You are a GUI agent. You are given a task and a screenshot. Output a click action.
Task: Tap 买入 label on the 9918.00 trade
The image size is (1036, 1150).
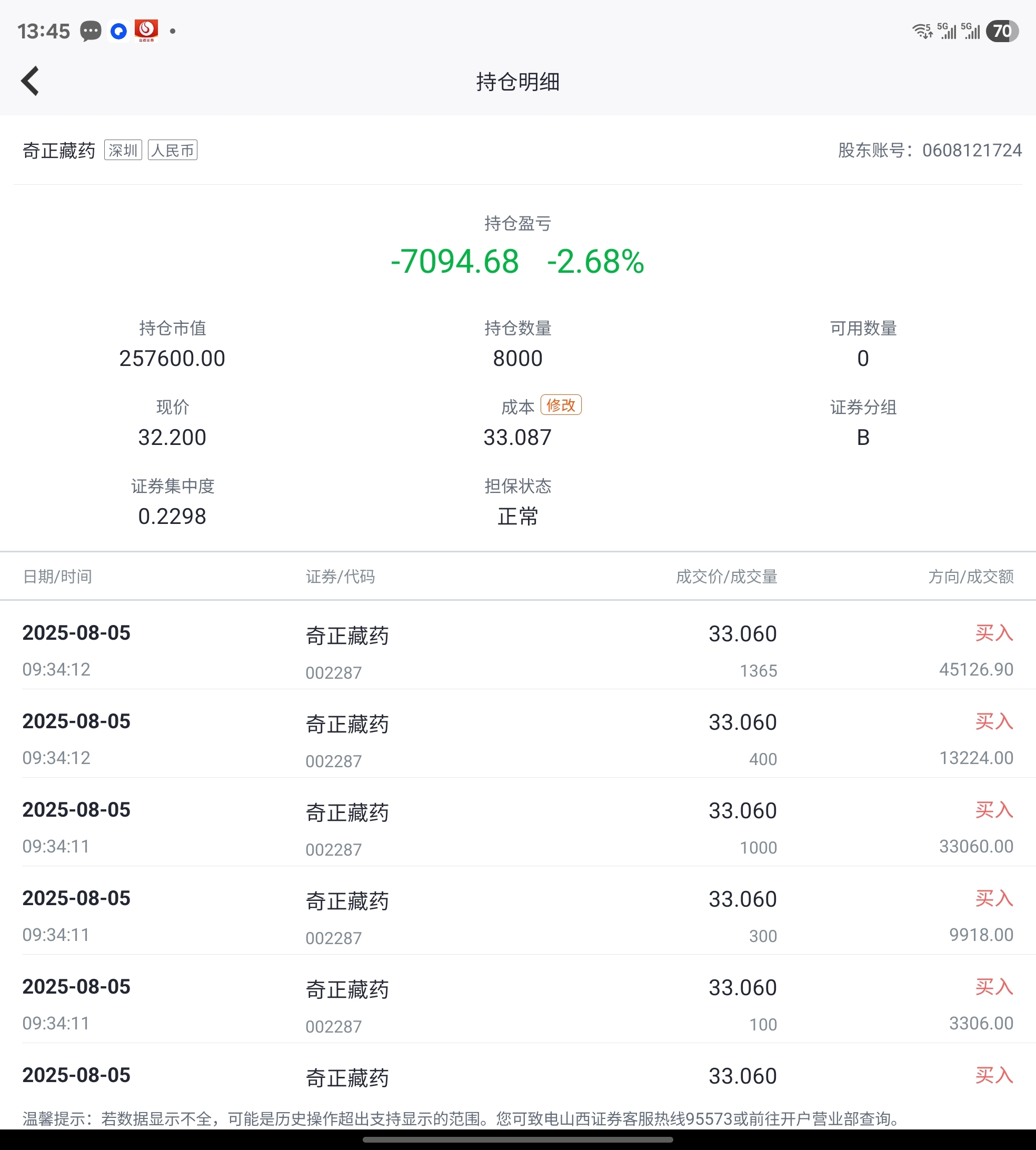pos(994,898)
